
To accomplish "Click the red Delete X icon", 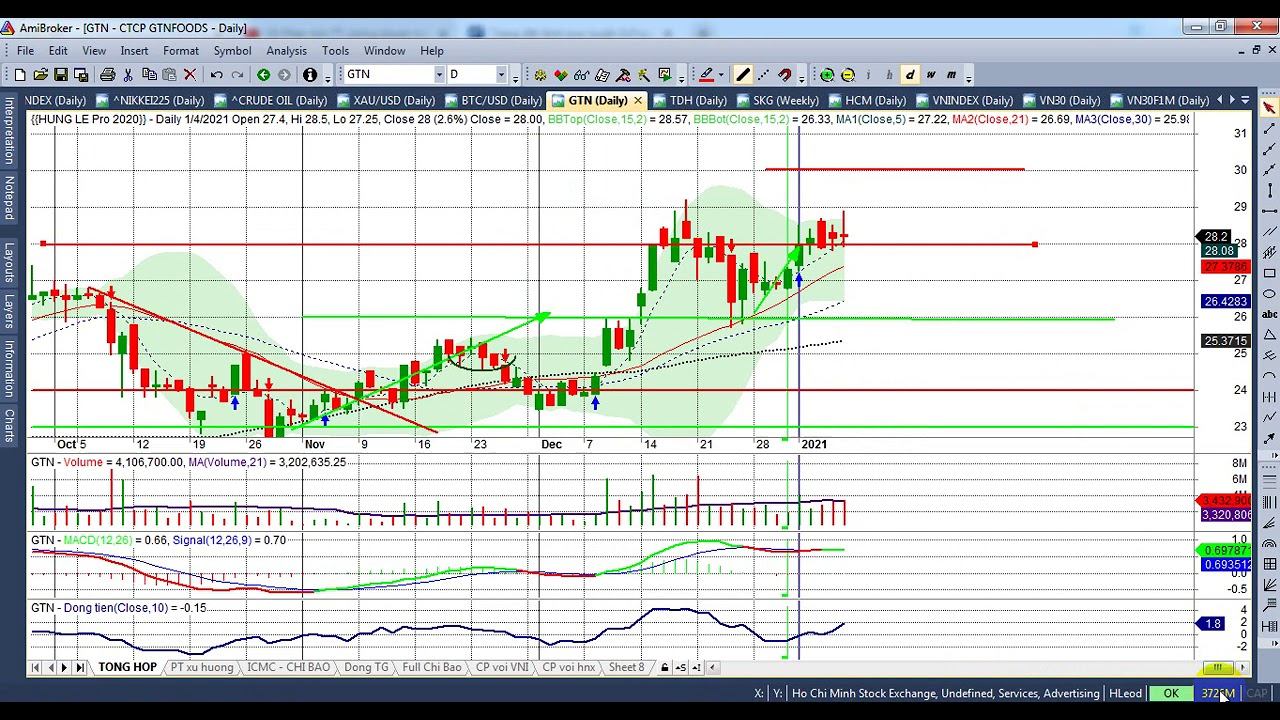I will (190, 75).
